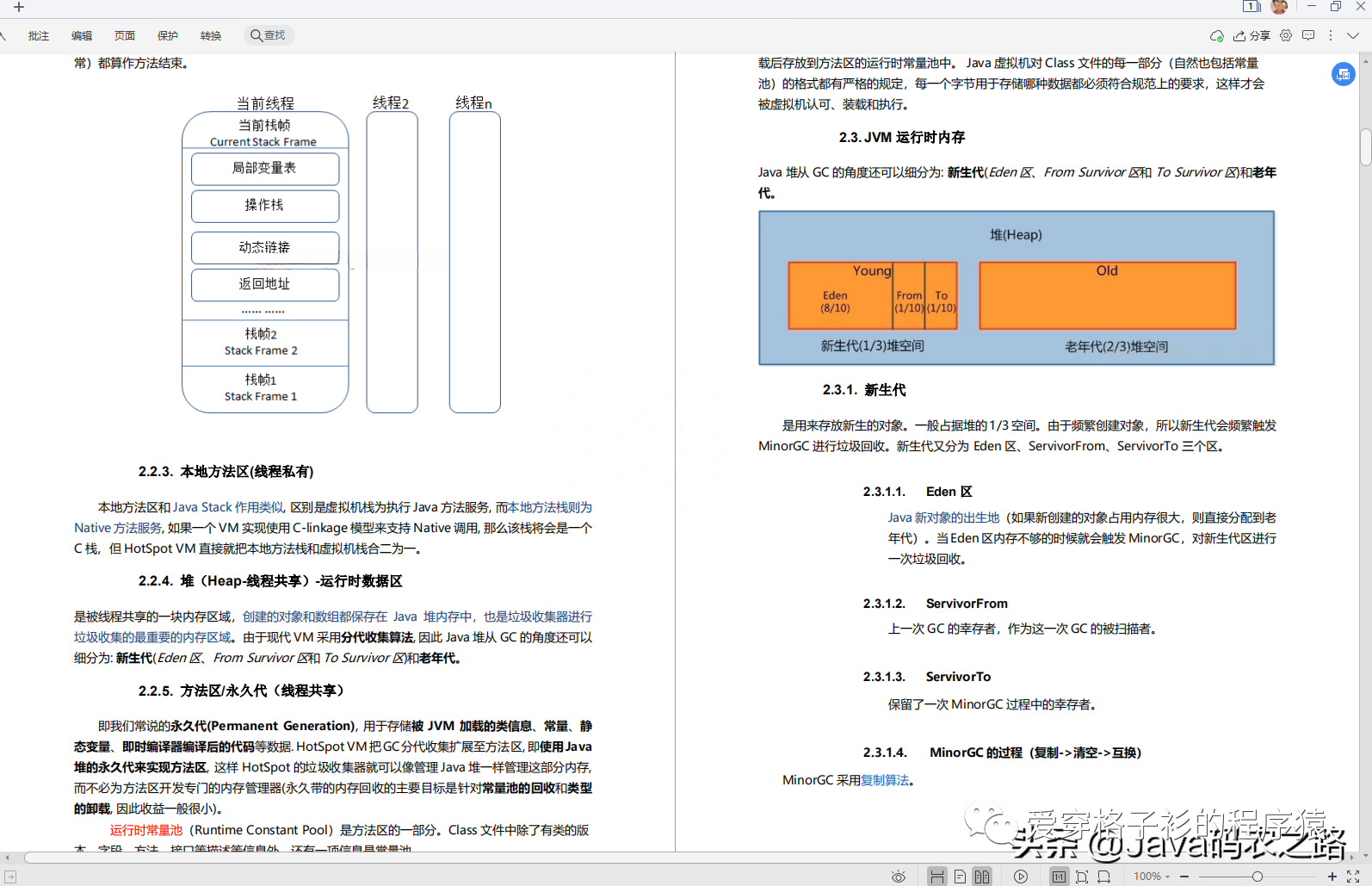Click heading 2.3. JVM 运行时内存
The image size is (1372, 886).
(902, 138)
